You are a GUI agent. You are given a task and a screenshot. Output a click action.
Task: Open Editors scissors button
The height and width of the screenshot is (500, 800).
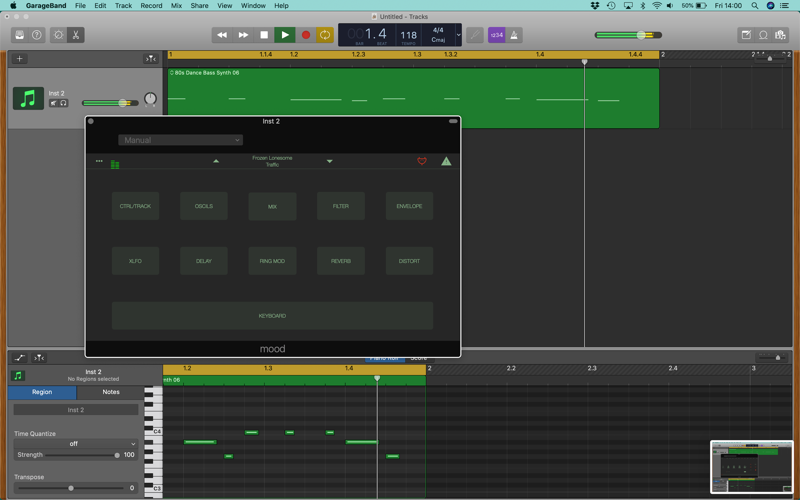[x=76, y=35]
